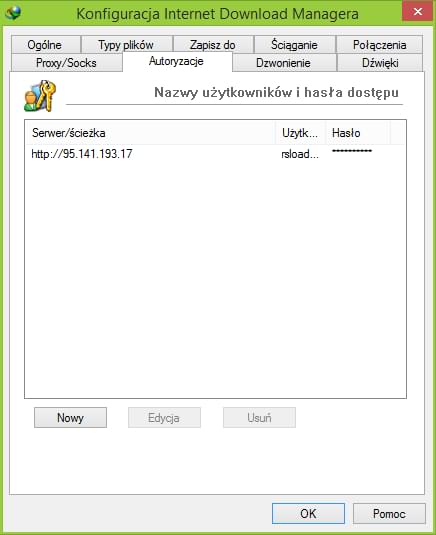Go to the Połączenia tab
This screenshot has height=535, width=436.
pos(379,45)
